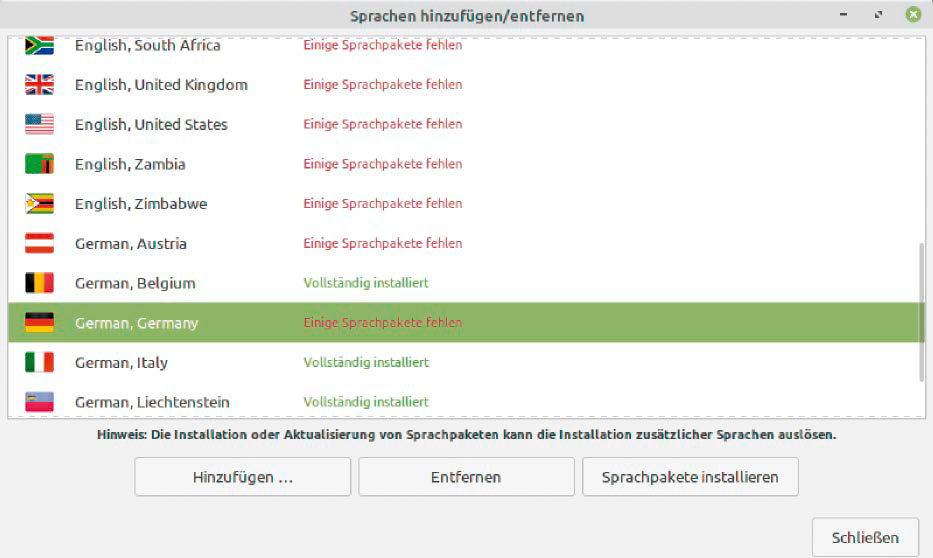Click the Entfernen button
Image resolution: width=933 pixels, height=558 pixels.
[466, 477]
